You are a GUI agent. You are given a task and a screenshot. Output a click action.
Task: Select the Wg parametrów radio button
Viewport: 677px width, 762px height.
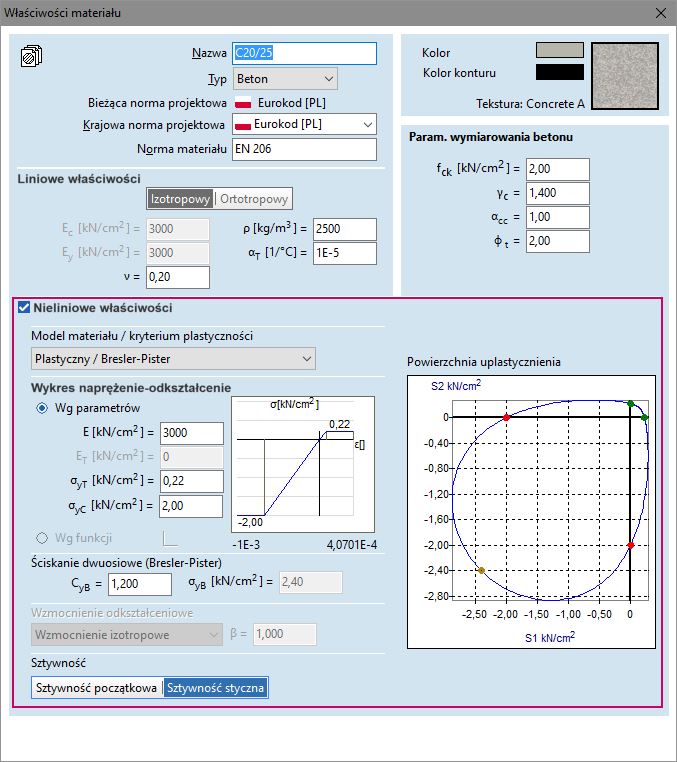43,408
